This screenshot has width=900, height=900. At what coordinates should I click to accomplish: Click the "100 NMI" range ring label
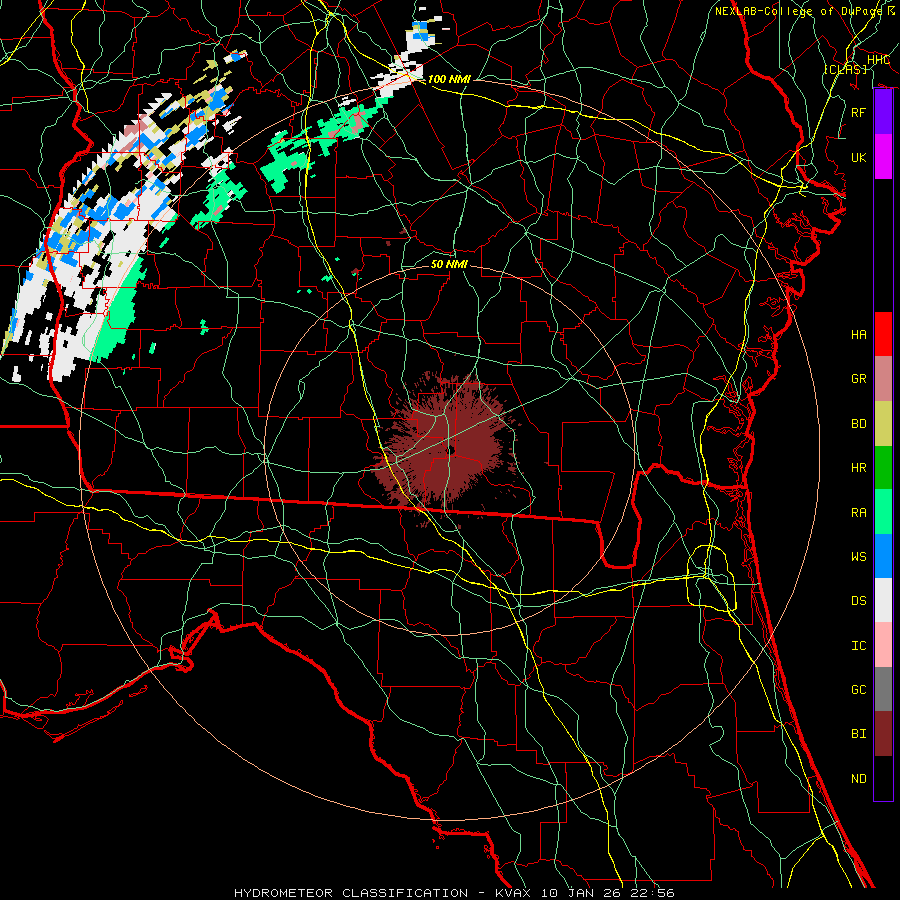point(449,79)
